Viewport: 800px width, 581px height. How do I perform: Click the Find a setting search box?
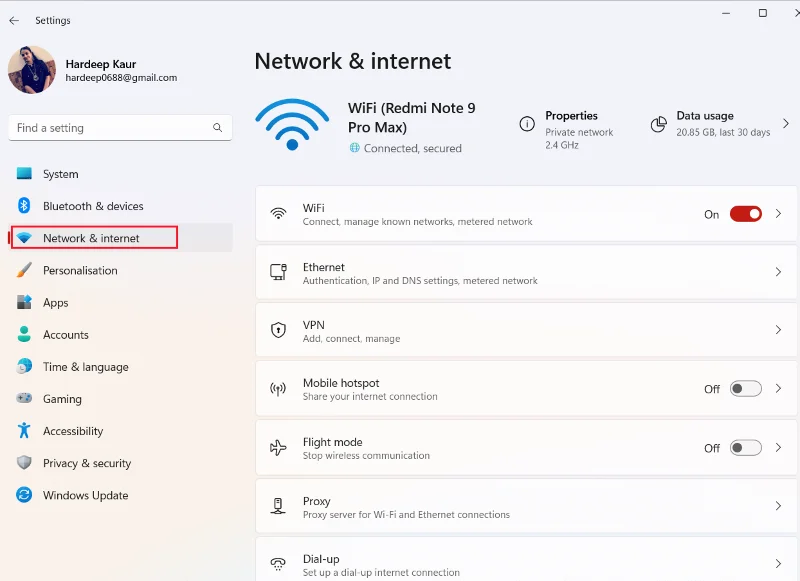tap(120, 128)
